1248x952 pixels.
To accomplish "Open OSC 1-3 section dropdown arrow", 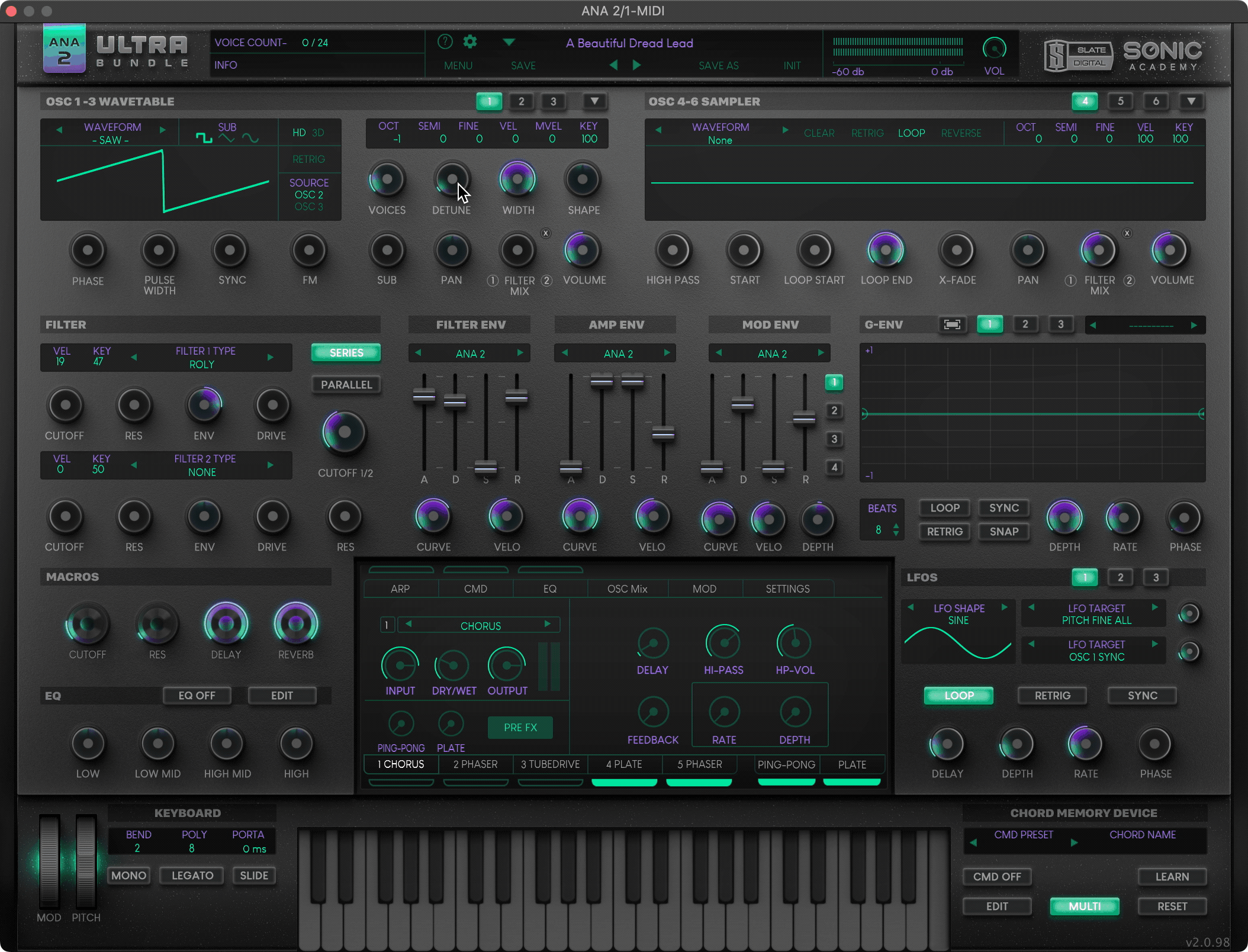I will point(594,101).
